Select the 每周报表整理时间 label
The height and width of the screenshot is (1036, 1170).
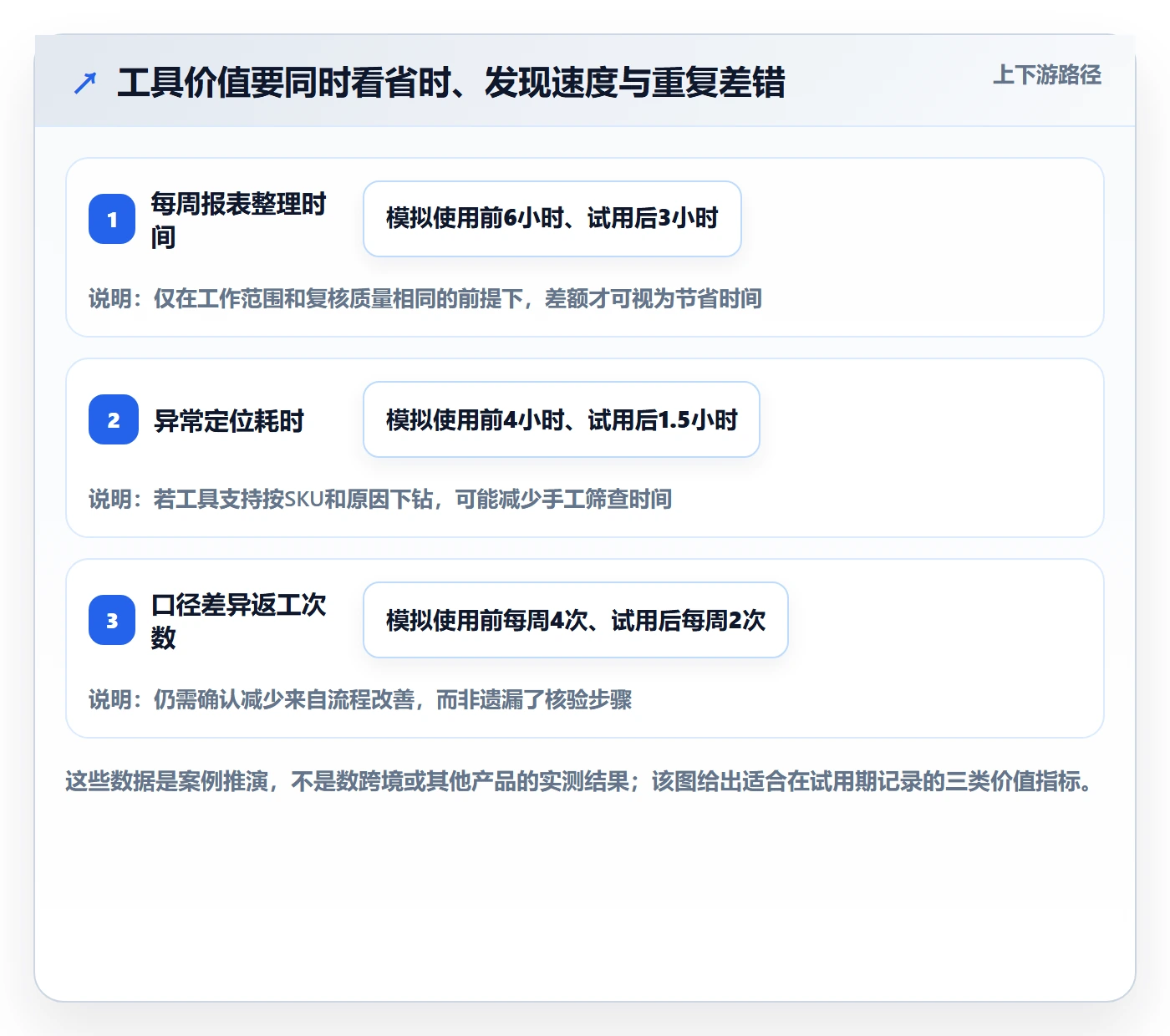[x=239, y=220]
